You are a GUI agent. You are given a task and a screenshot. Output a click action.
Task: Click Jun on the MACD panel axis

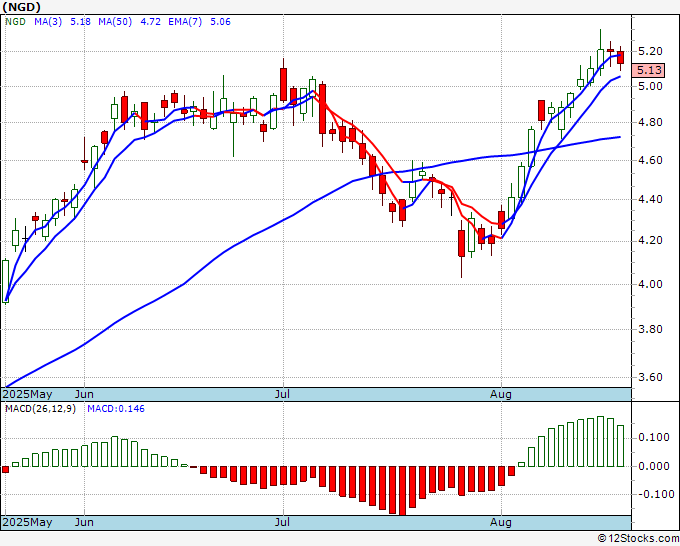(84, 522)
